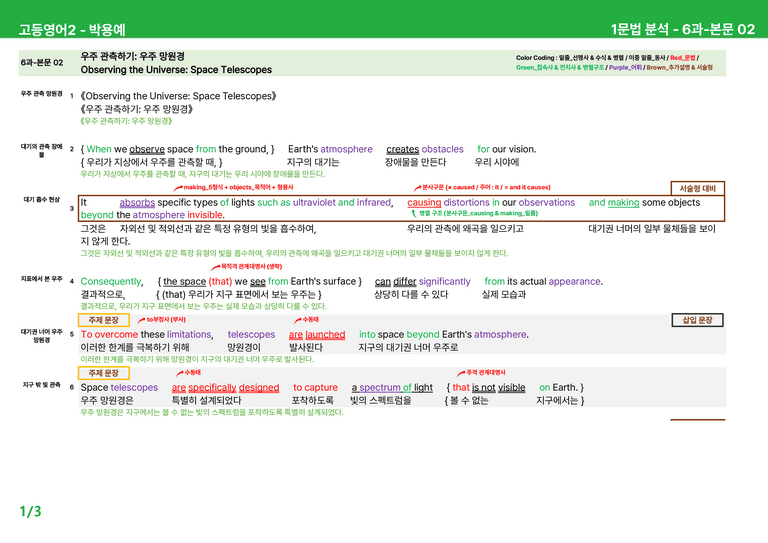The height and width of the screenshot is (543, 768).
Task: Click the red note '주격 관계대명사'
Action: click(486, 373)
